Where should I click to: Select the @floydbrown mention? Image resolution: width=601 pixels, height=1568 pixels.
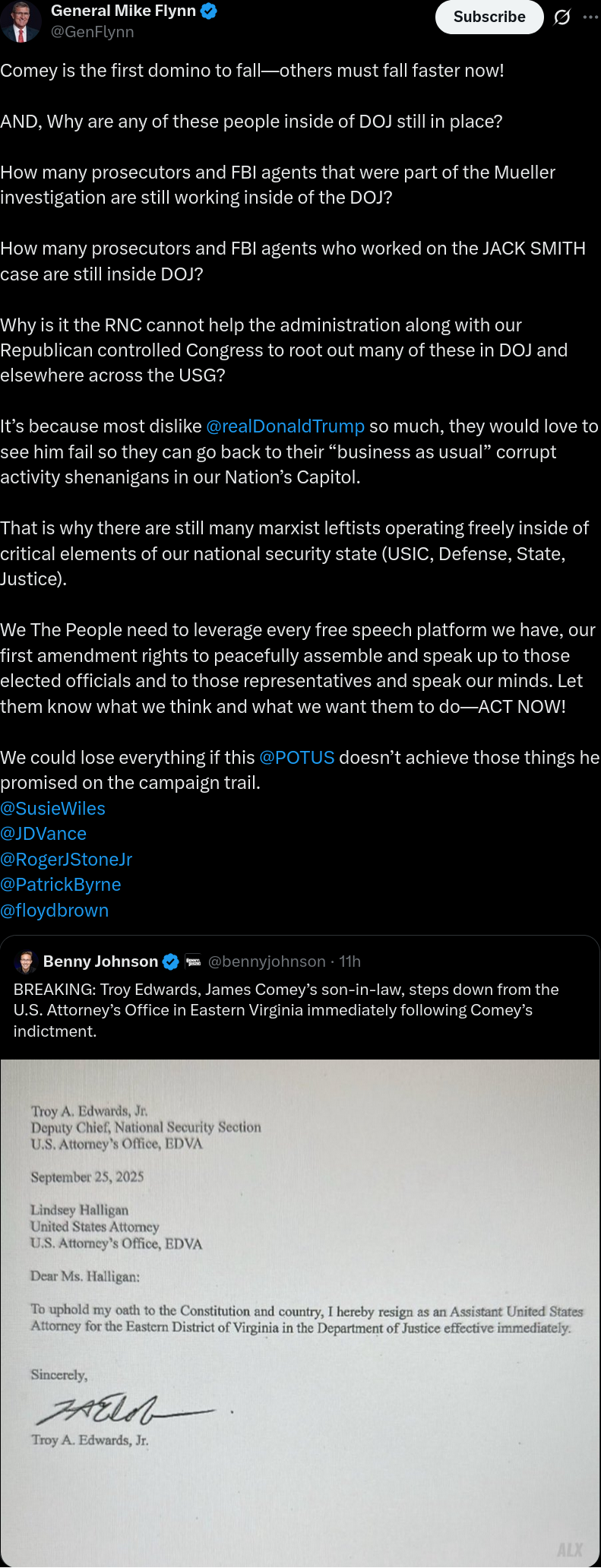[x=55, y=911]
